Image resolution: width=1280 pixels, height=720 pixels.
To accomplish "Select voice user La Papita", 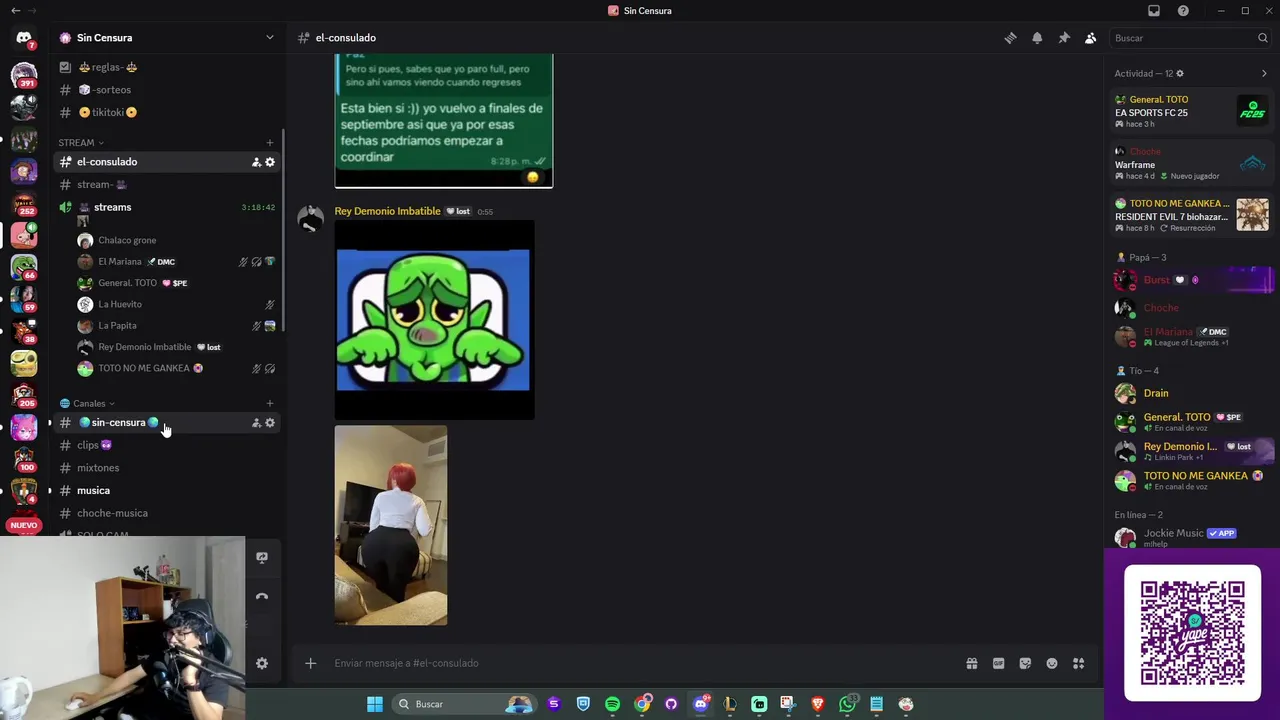I will tap(117, 326).
